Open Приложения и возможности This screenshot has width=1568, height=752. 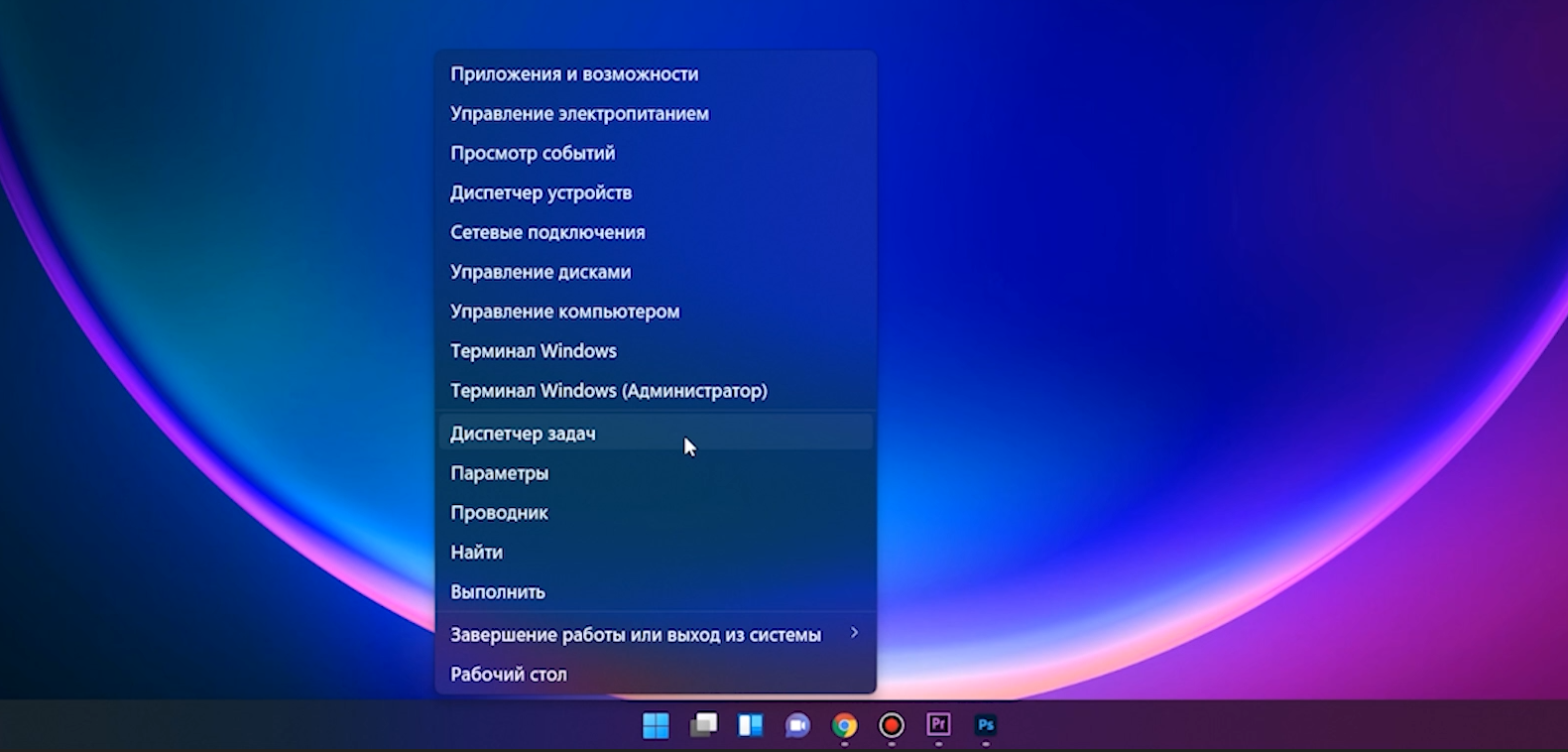(656, 74)
